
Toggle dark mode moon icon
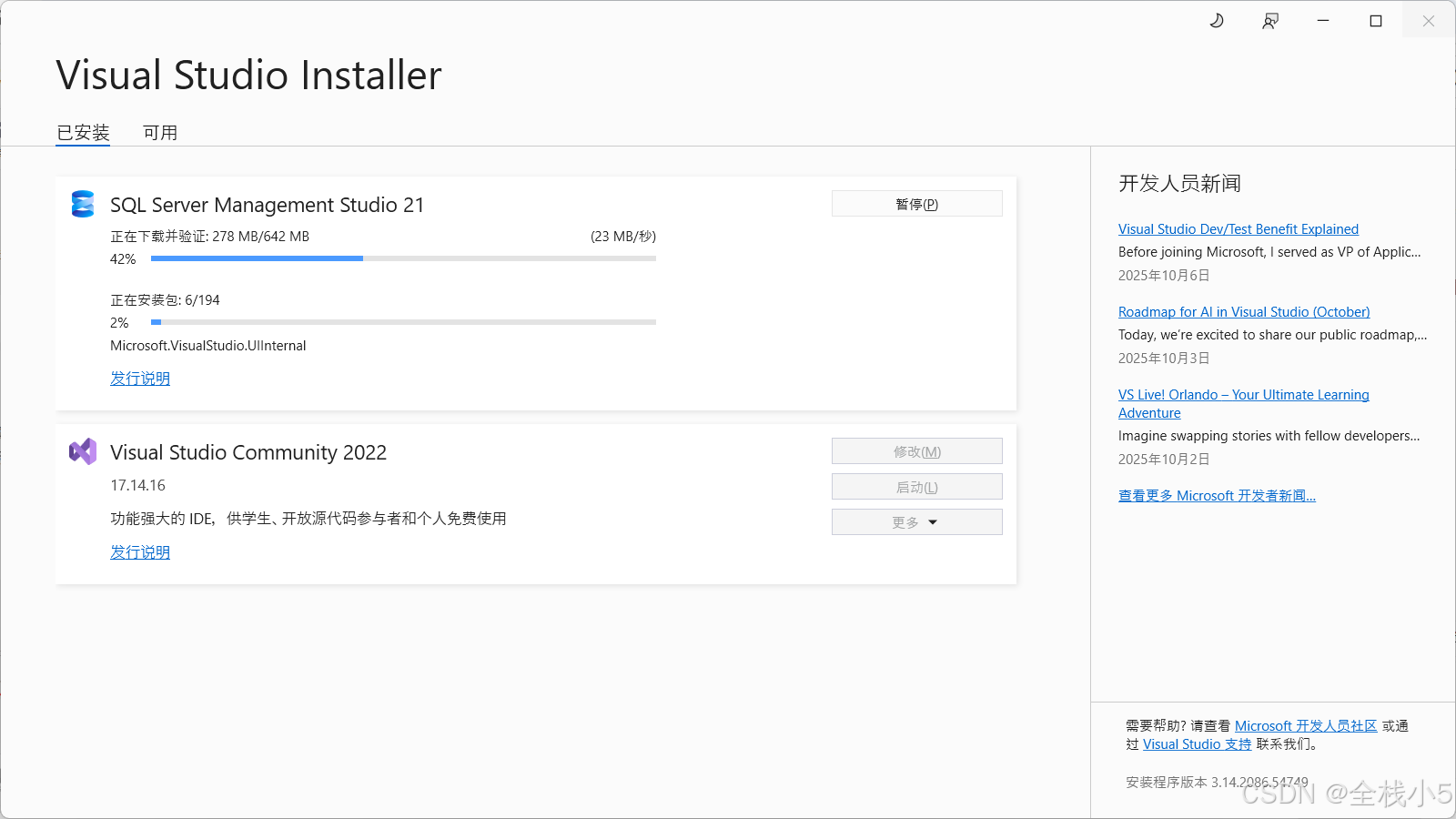click(1217, 20)
